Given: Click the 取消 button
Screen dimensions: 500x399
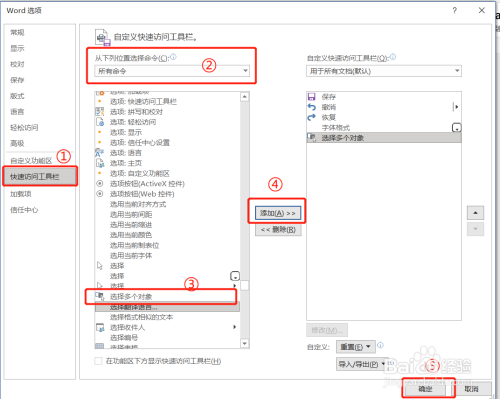Looking at the screenshot, I should point(471,389).
